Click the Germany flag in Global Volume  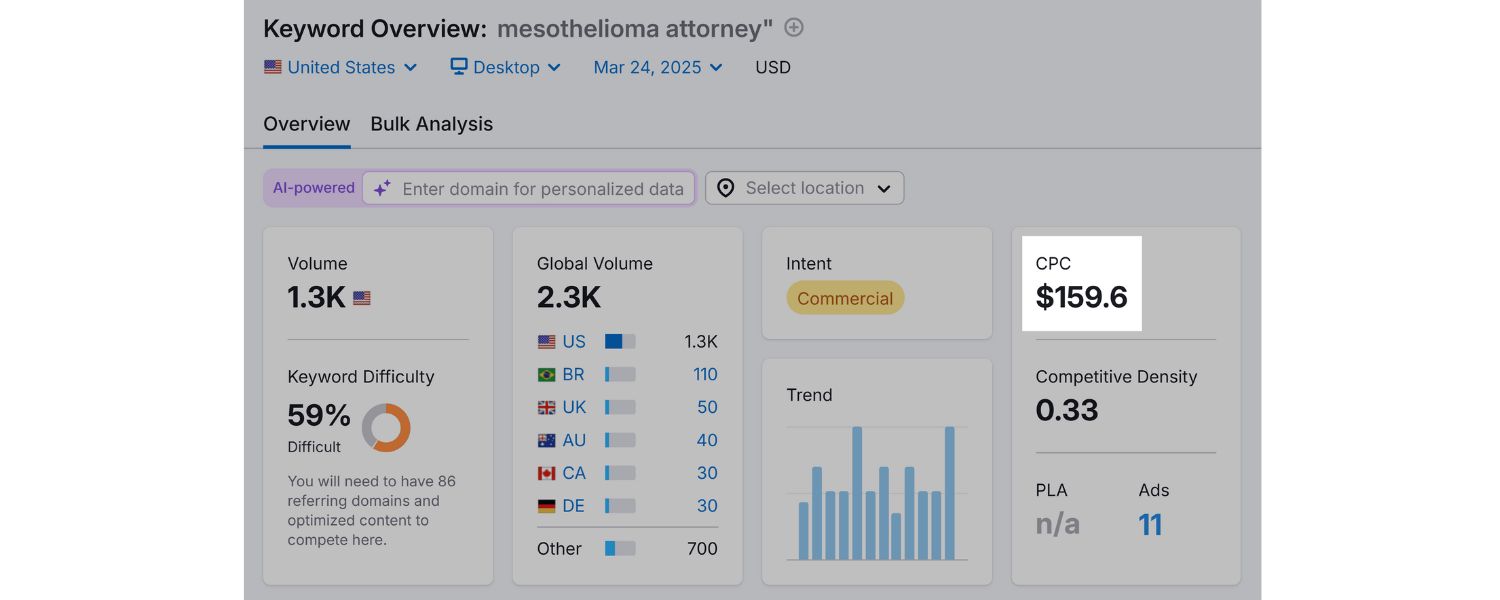[x=546, y=506]
